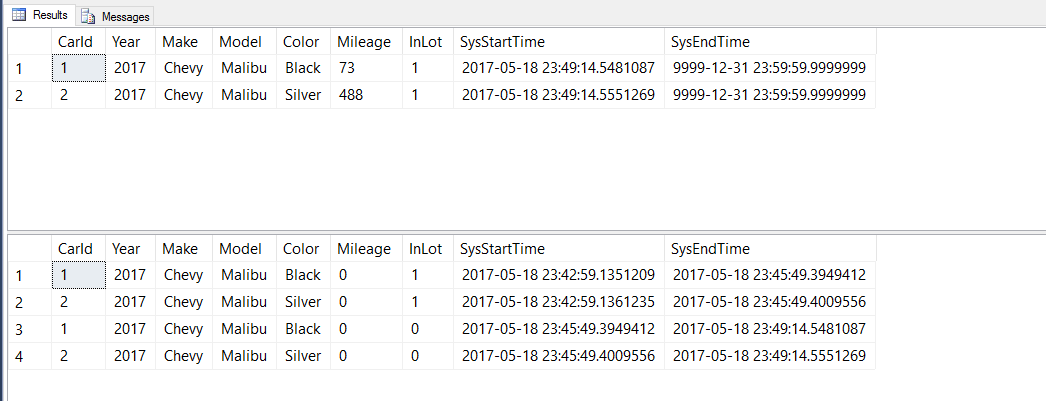
Task: Click the Mileage column header in first result set
Action: [364, 42]
